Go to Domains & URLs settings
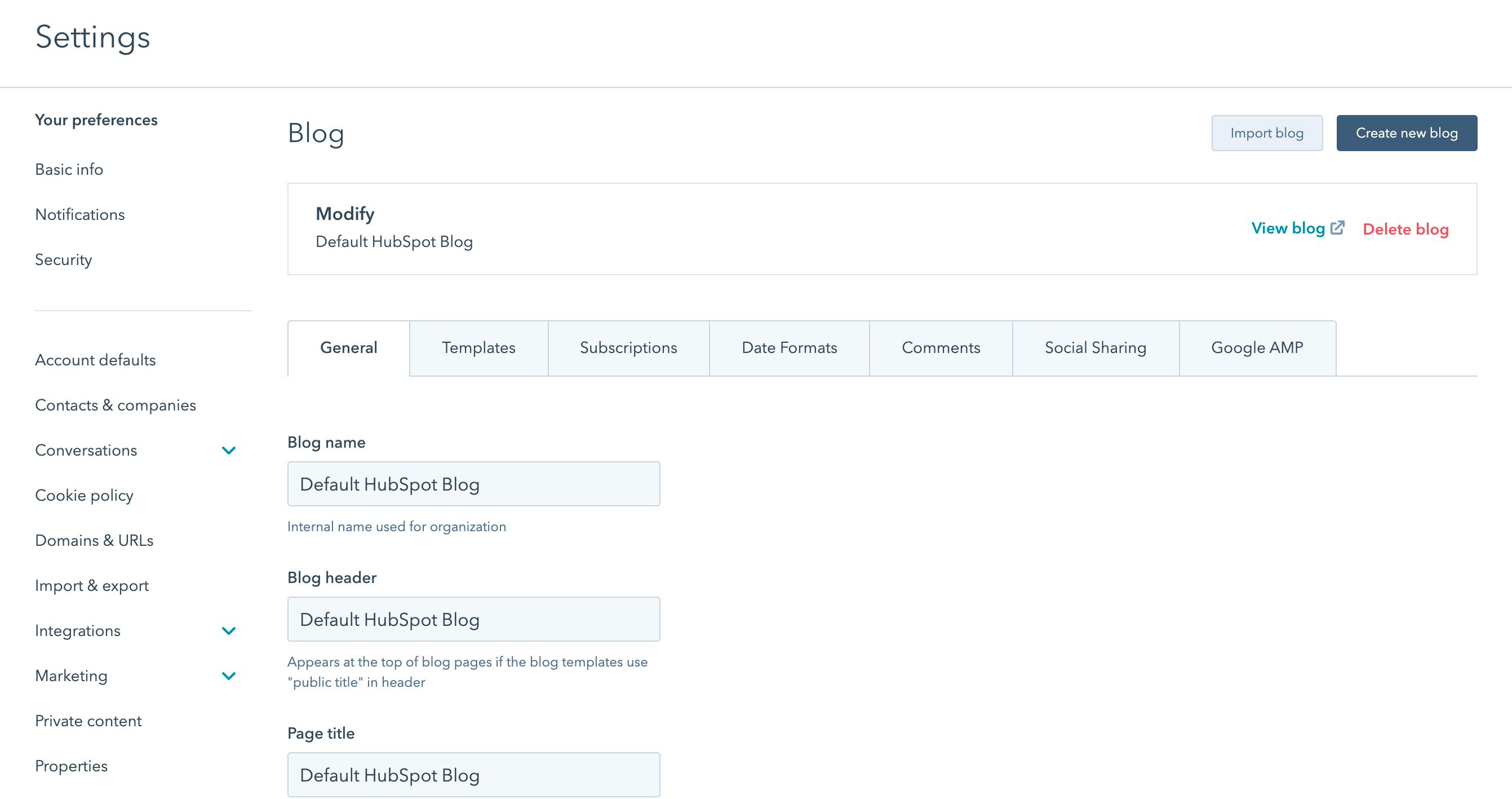The image size is (1512, 799). [x=94, y=541]
